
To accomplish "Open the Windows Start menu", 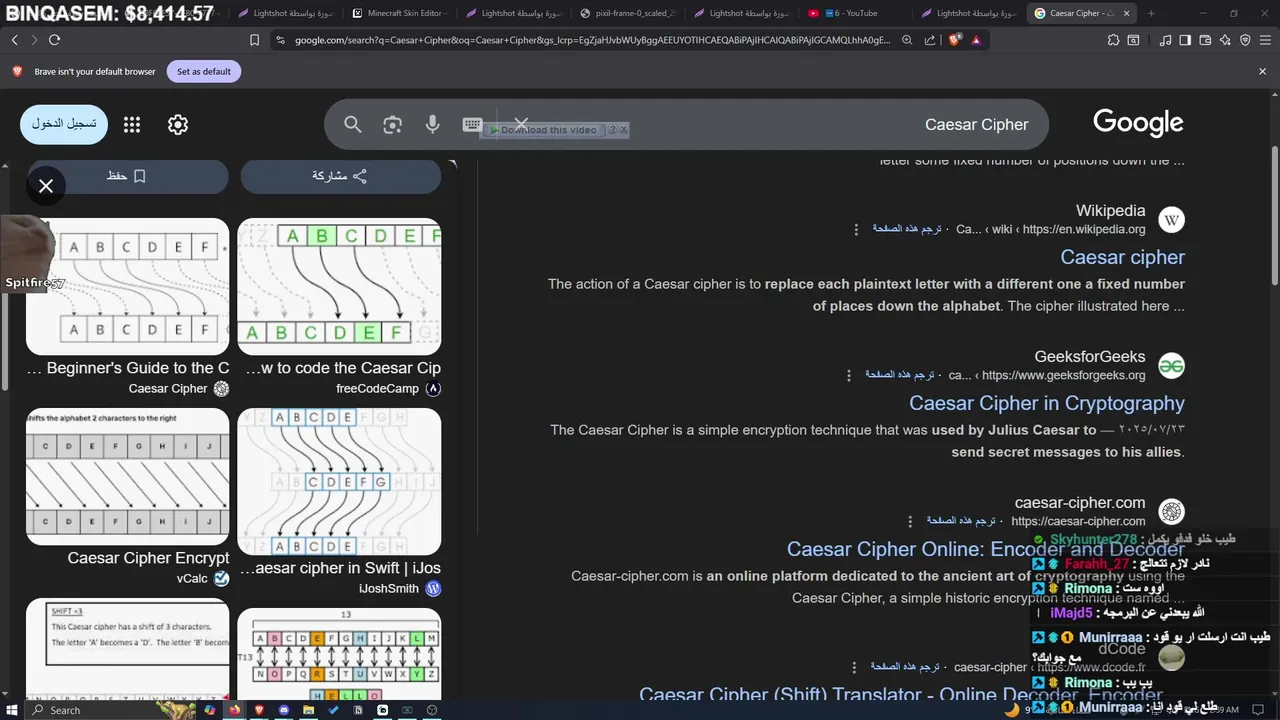I will [12, 710].
